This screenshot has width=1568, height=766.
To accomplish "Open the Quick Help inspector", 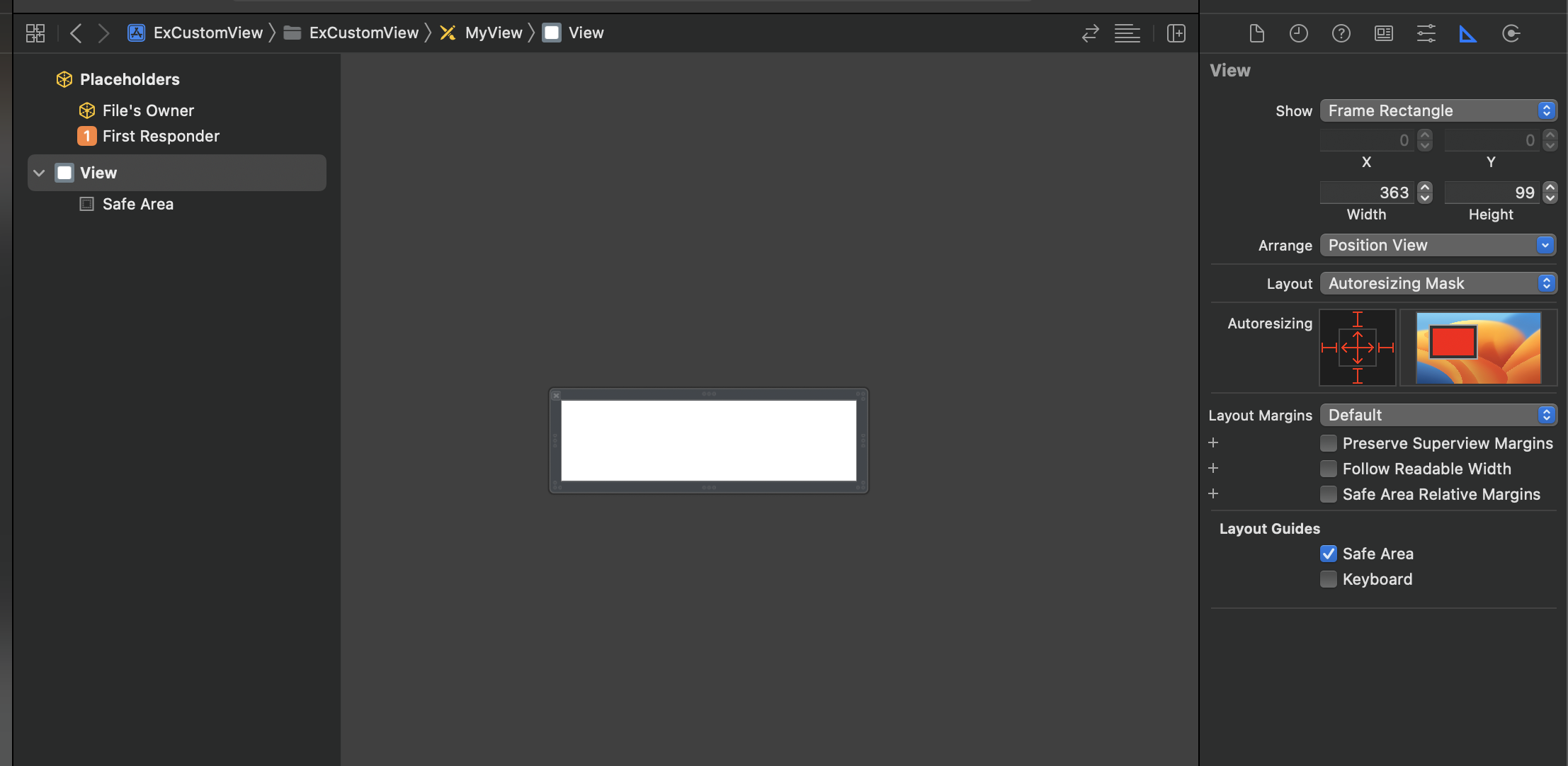I will click(1341, 33).
